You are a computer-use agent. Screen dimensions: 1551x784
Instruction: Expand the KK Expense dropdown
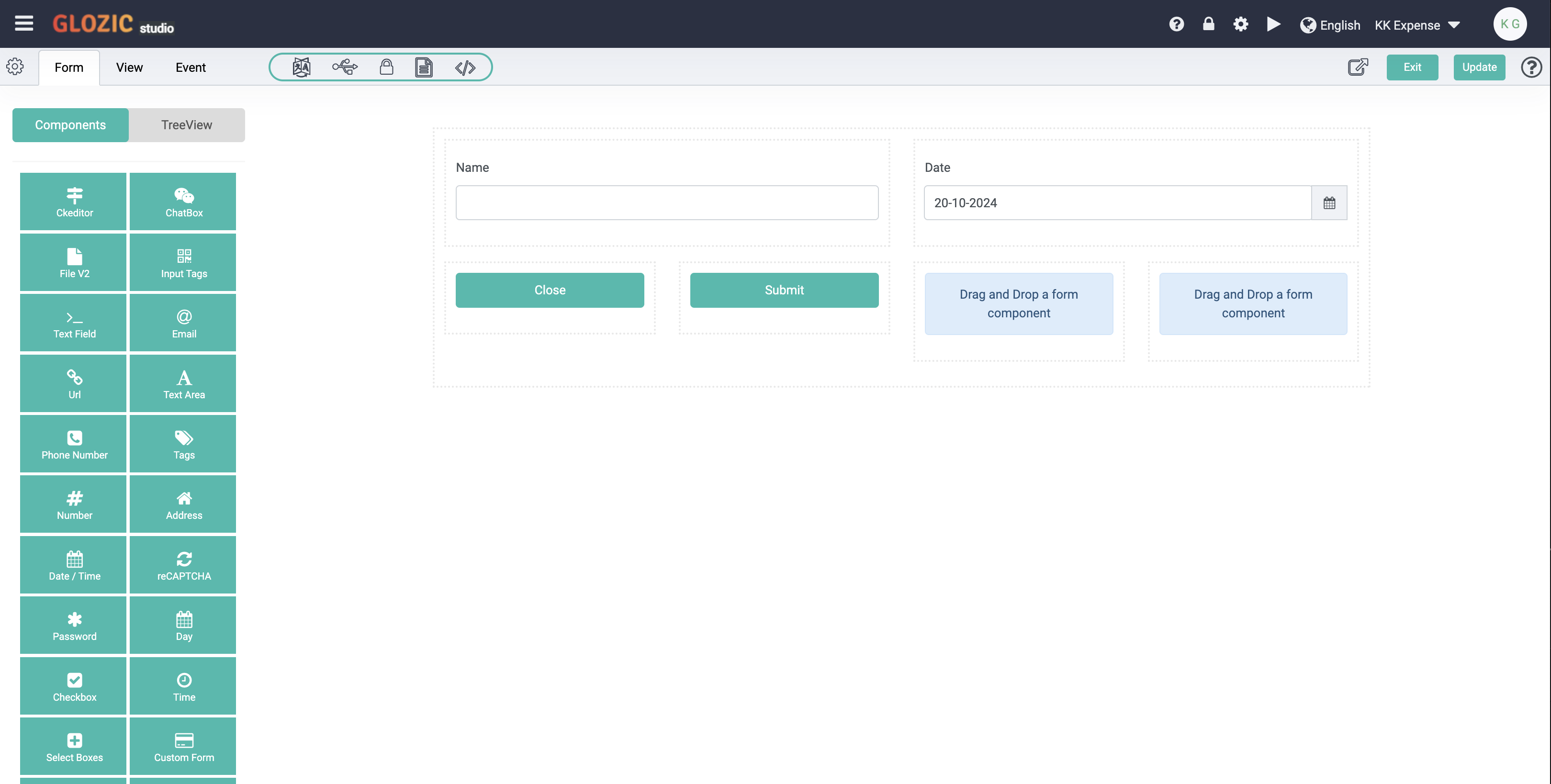coord(1417,25)
